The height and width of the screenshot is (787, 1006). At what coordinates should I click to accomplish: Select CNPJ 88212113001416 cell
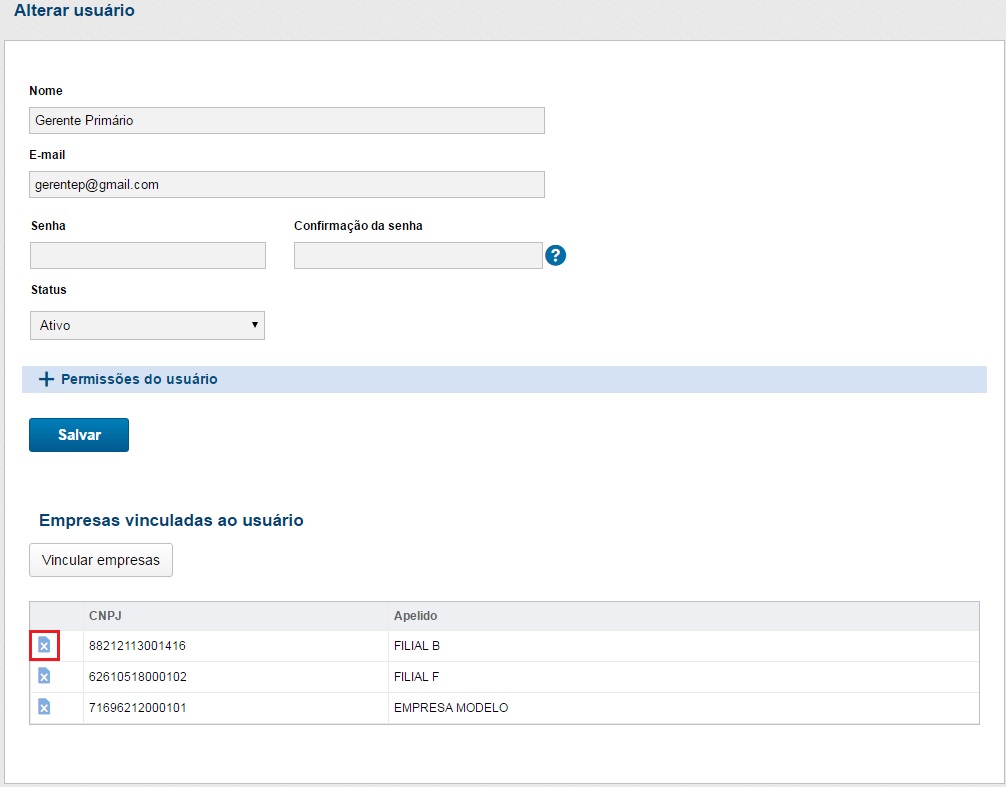[137, 646]
